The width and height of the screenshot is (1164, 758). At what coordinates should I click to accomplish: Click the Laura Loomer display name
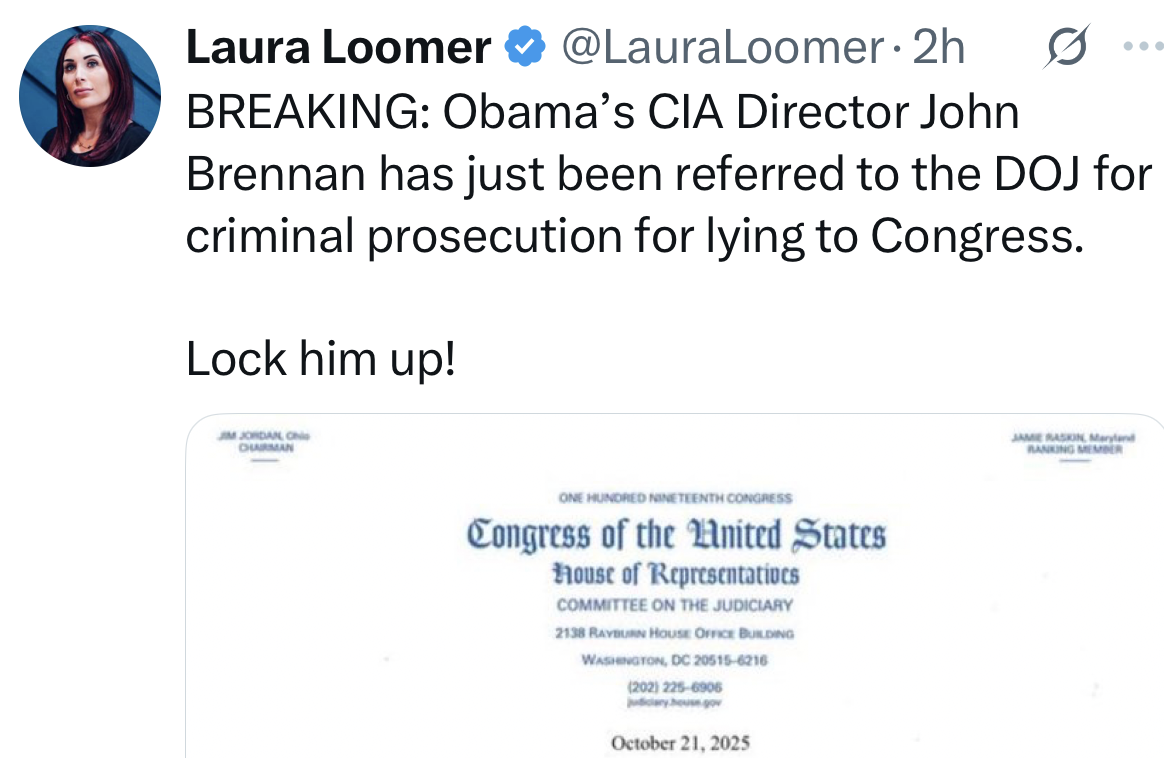click(338, 47)
